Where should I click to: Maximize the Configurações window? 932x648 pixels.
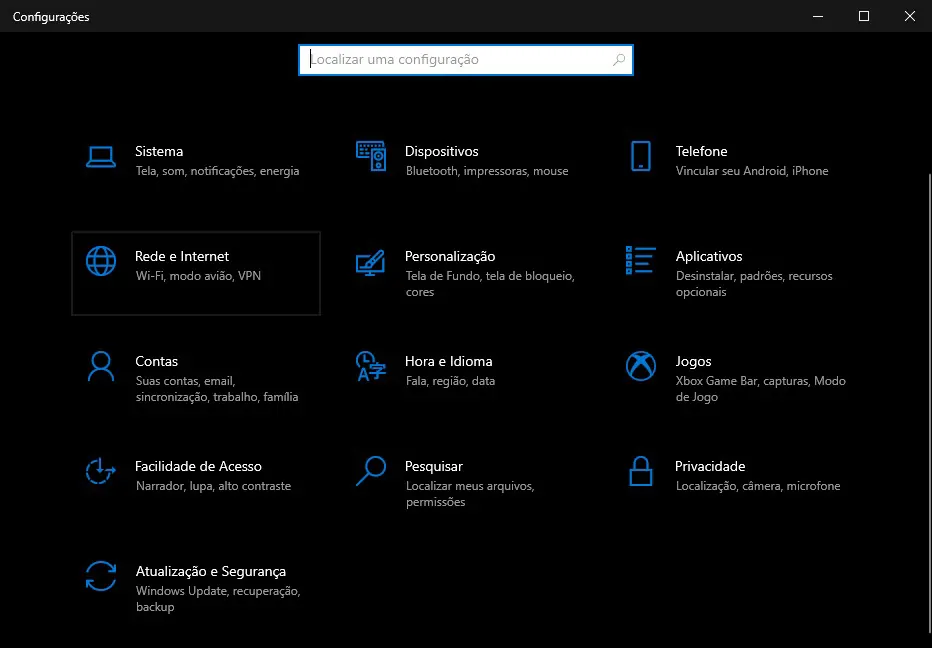tap(864, 16)
